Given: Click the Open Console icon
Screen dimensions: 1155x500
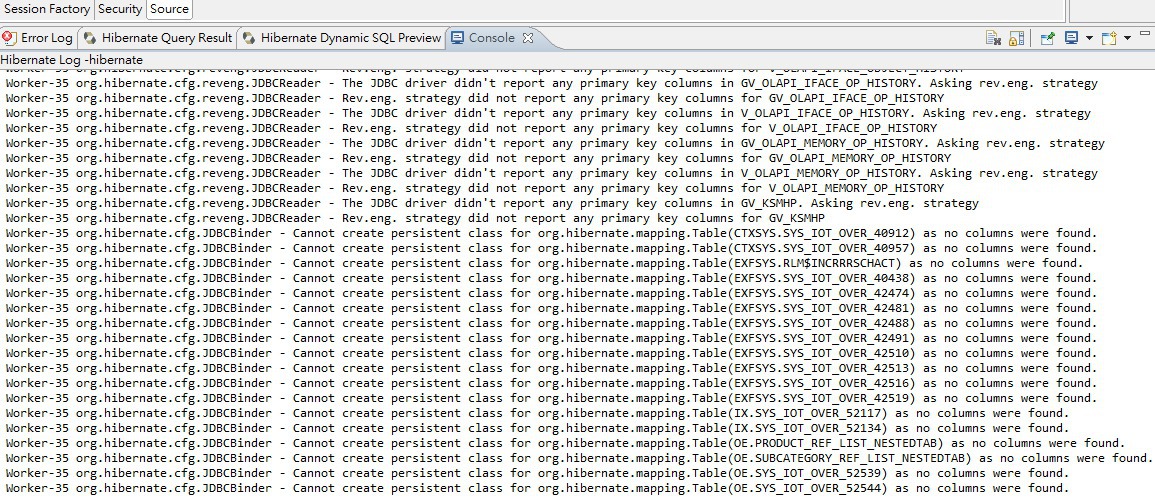Looking at the screenshot, I should pyautogui.click(x=1109, y=38).
